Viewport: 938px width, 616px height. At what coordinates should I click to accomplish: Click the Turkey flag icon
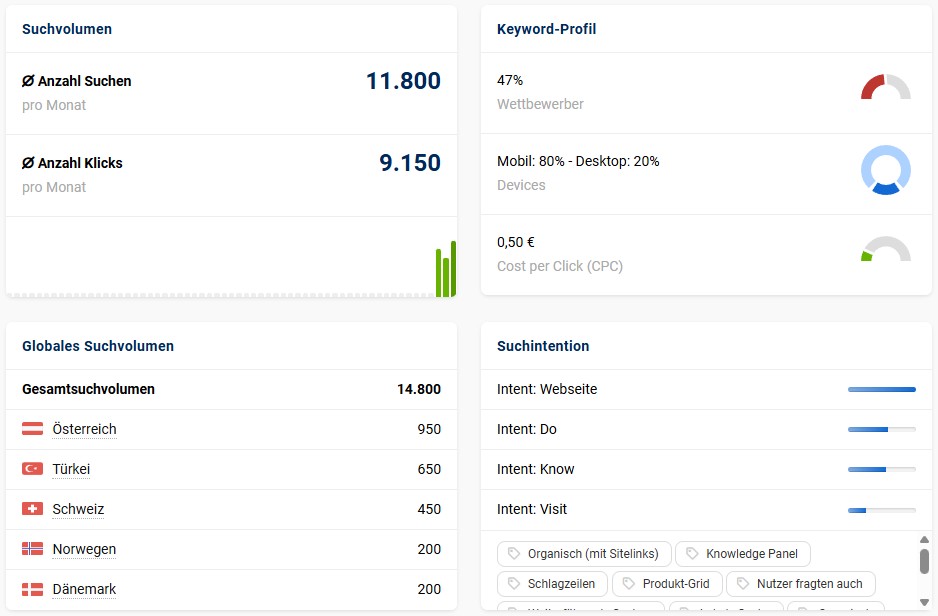point(32,469)
